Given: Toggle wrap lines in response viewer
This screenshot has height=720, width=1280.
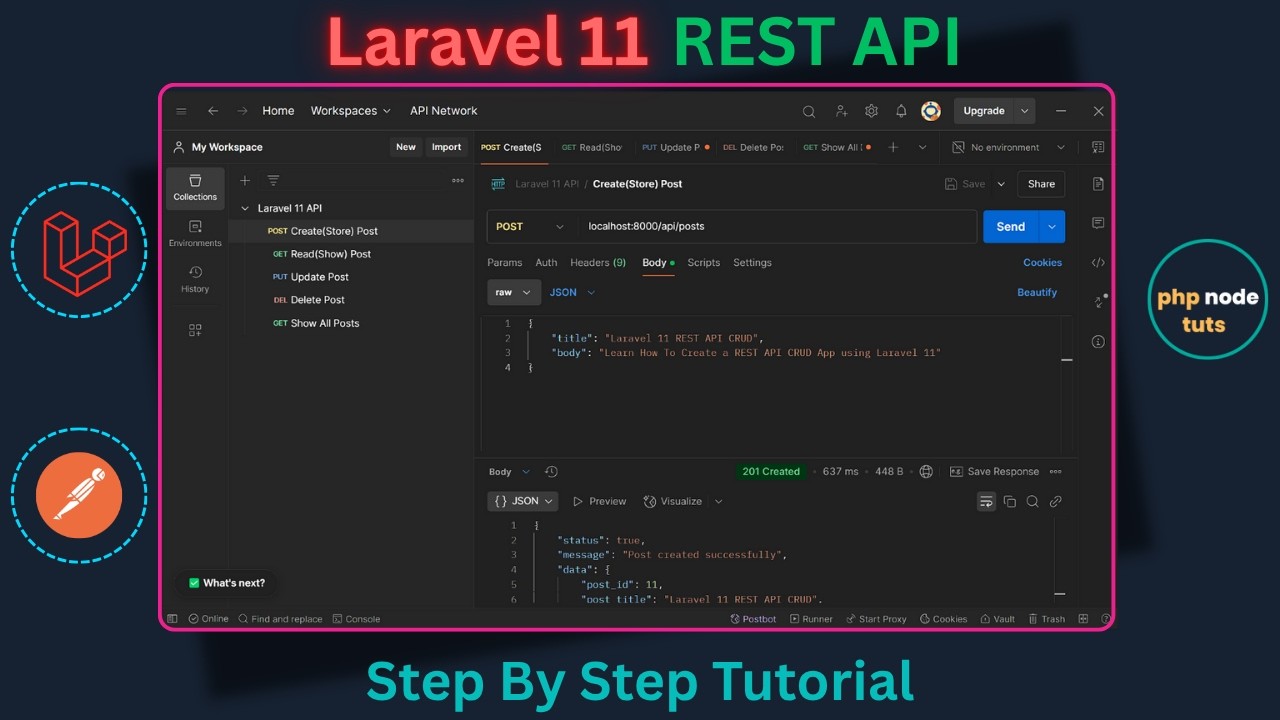Looking at the screenshot, I should point(986,502).
